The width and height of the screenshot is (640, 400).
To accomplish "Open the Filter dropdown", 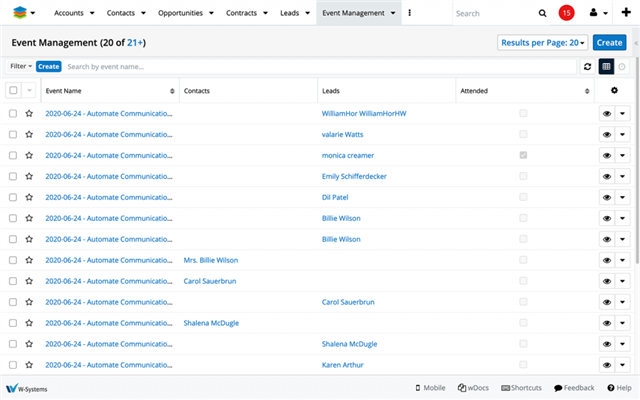I will coord(20,66).
